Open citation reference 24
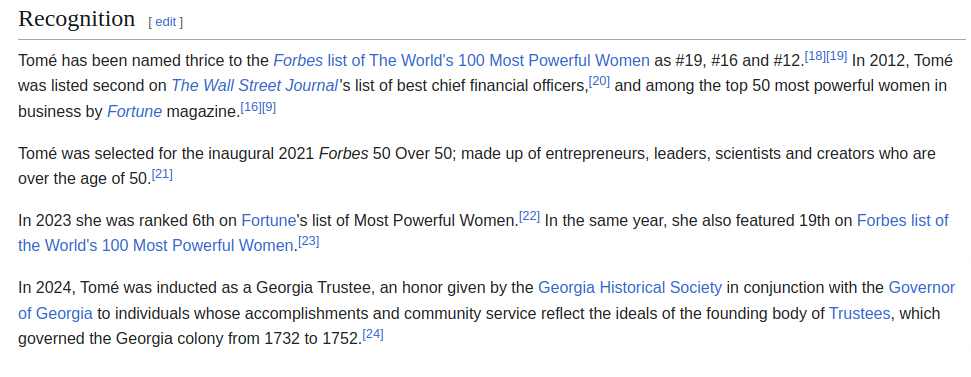The image size is (971, 377). (373, 335)
